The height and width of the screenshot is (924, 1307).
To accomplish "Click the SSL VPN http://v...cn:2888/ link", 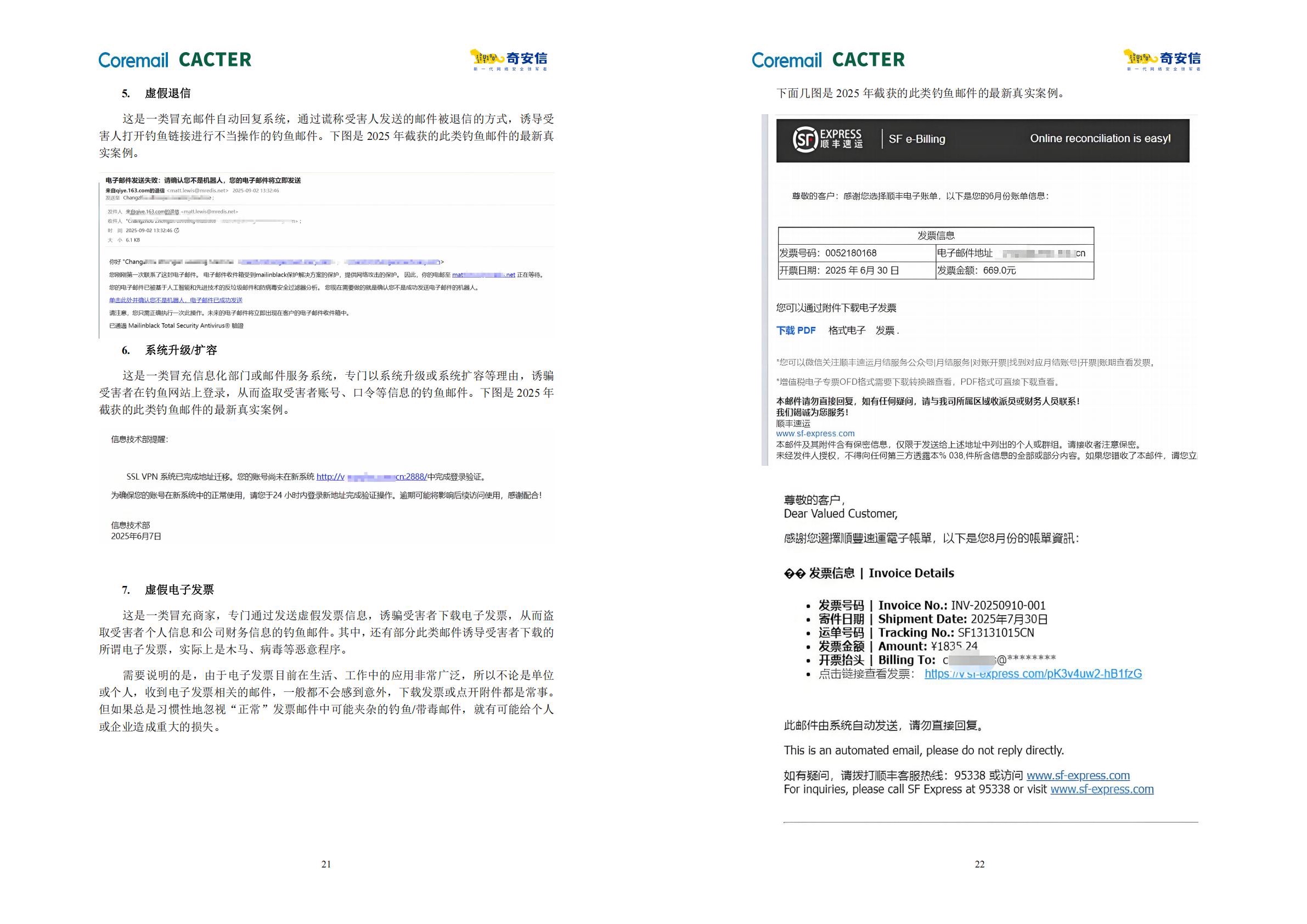I will pyautogui.click(x=371, y=477).
